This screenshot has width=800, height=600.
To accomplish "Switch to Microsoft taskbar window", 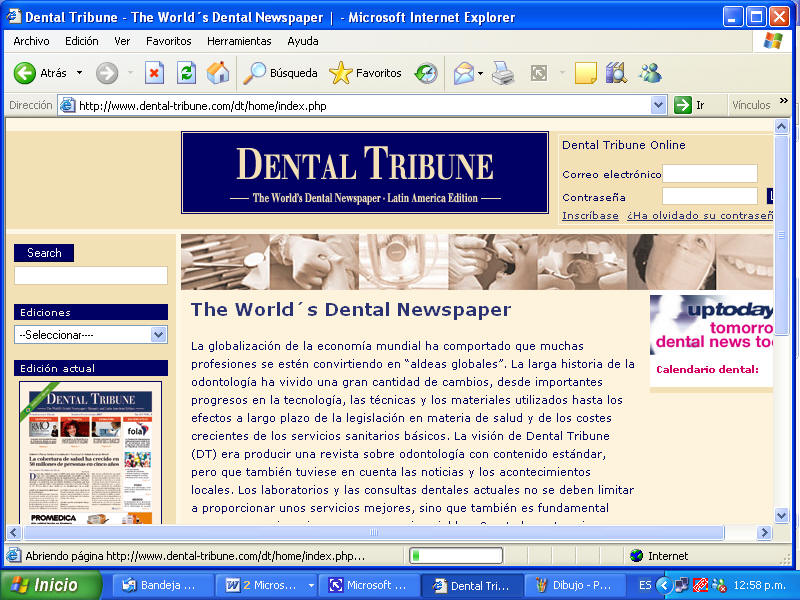I will [369, 585].
